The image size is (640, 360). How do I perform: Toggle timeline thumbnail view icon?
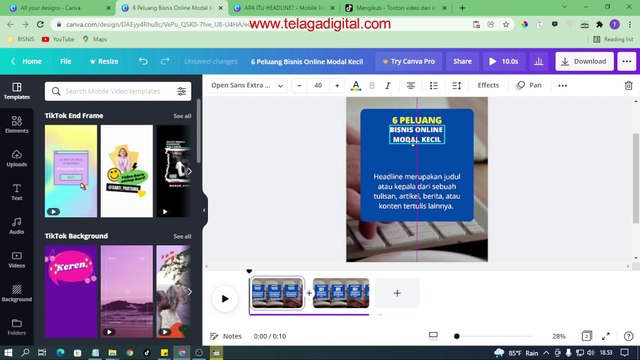point(433,336)
